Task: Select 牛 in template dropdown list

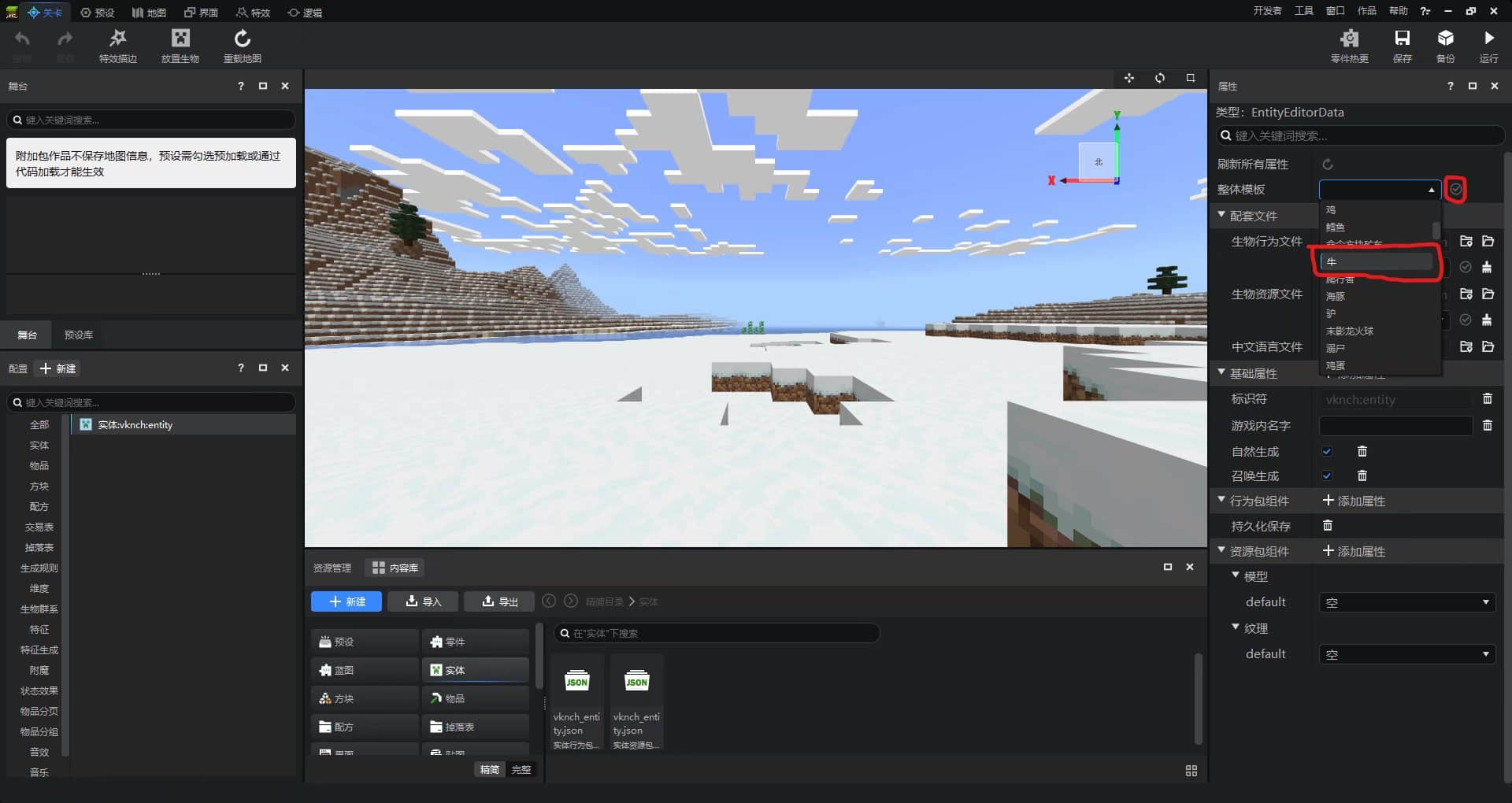Action: coord(1377,261)
